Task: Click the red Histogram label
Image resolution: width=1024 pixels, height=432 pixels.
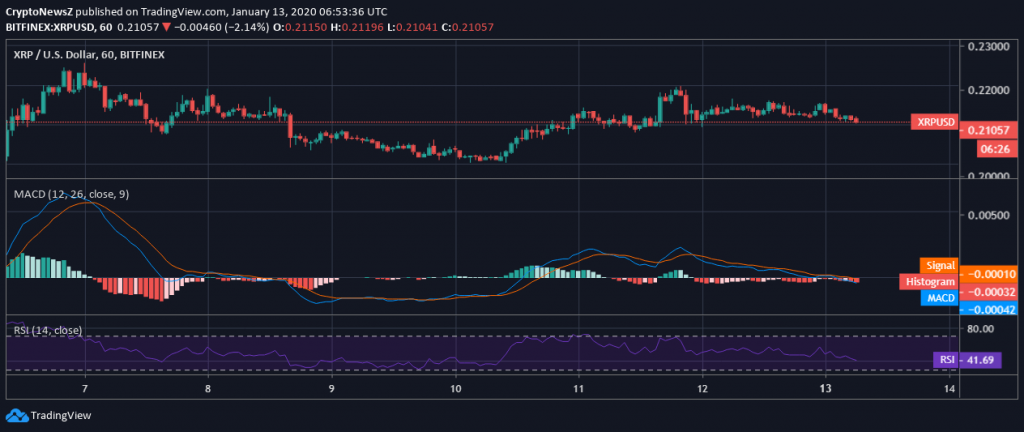Action: pyautogui.click(x=929, y=282)
